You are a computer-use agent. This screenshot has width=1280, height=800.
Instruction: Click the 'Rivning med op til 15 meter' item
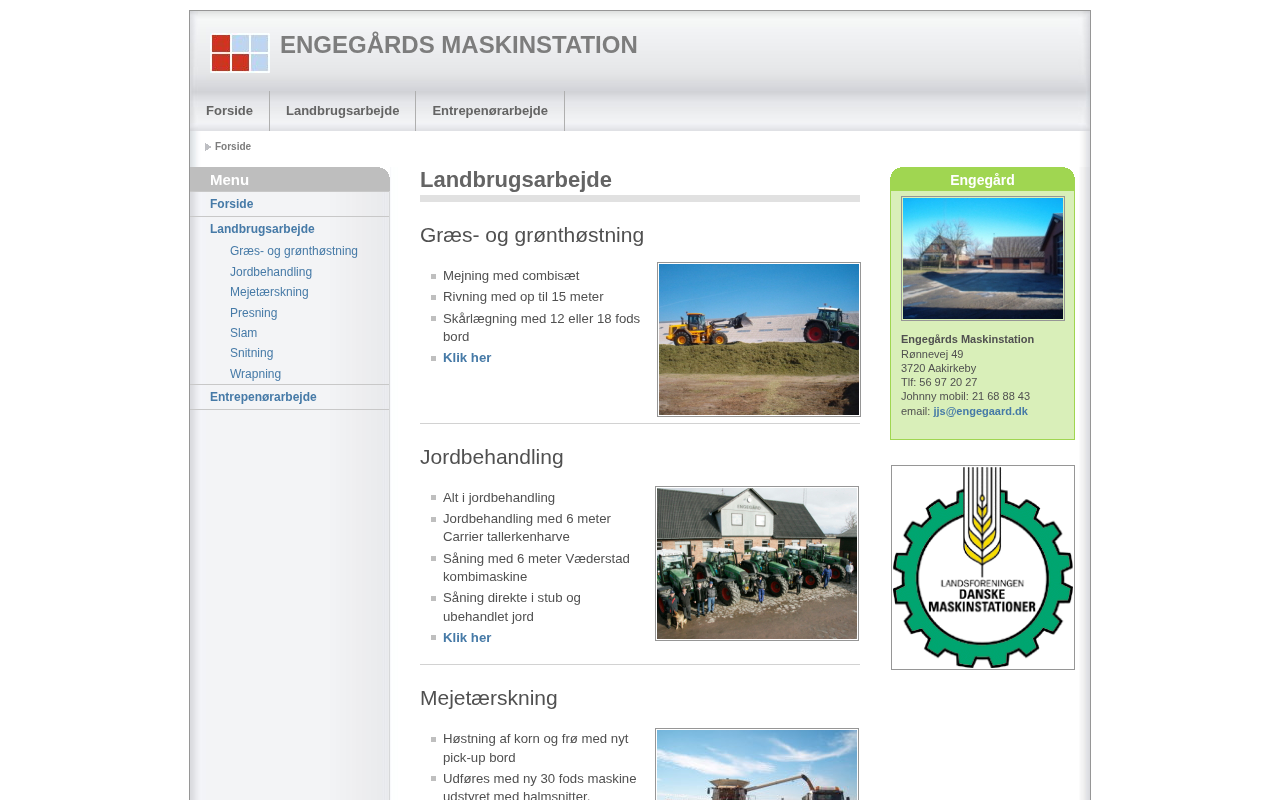pyautogui.click(x=523, y=297)
